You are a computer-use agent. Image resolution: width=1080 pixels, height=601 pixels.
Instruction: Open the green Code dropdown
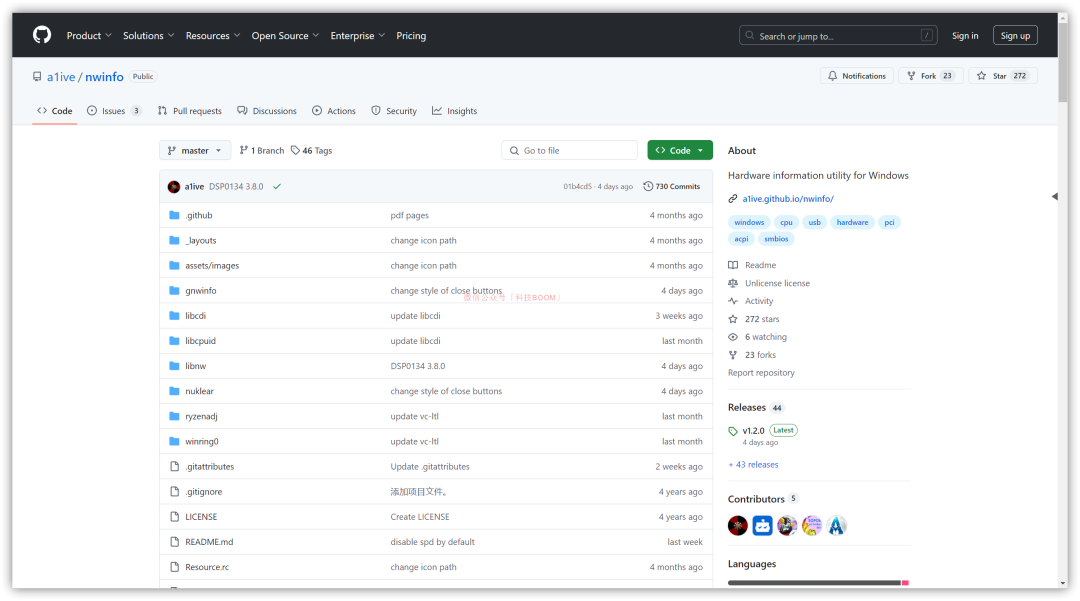(x=680, y=150)
